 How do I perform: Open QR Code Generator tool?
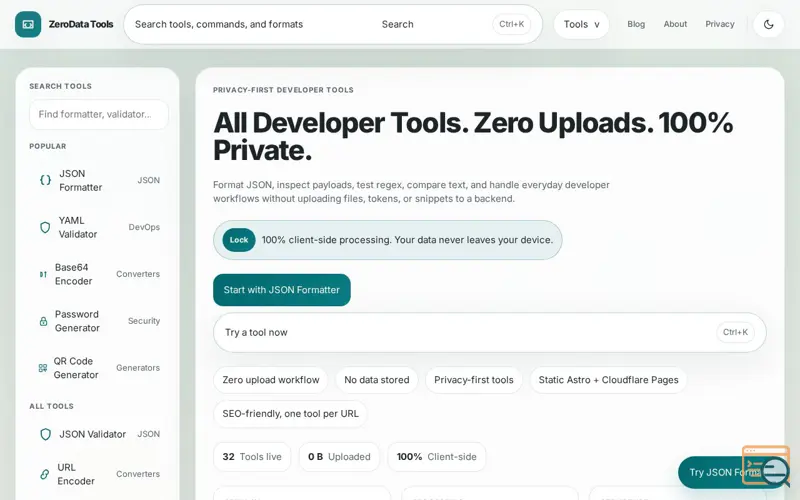(x=99, y=368)
